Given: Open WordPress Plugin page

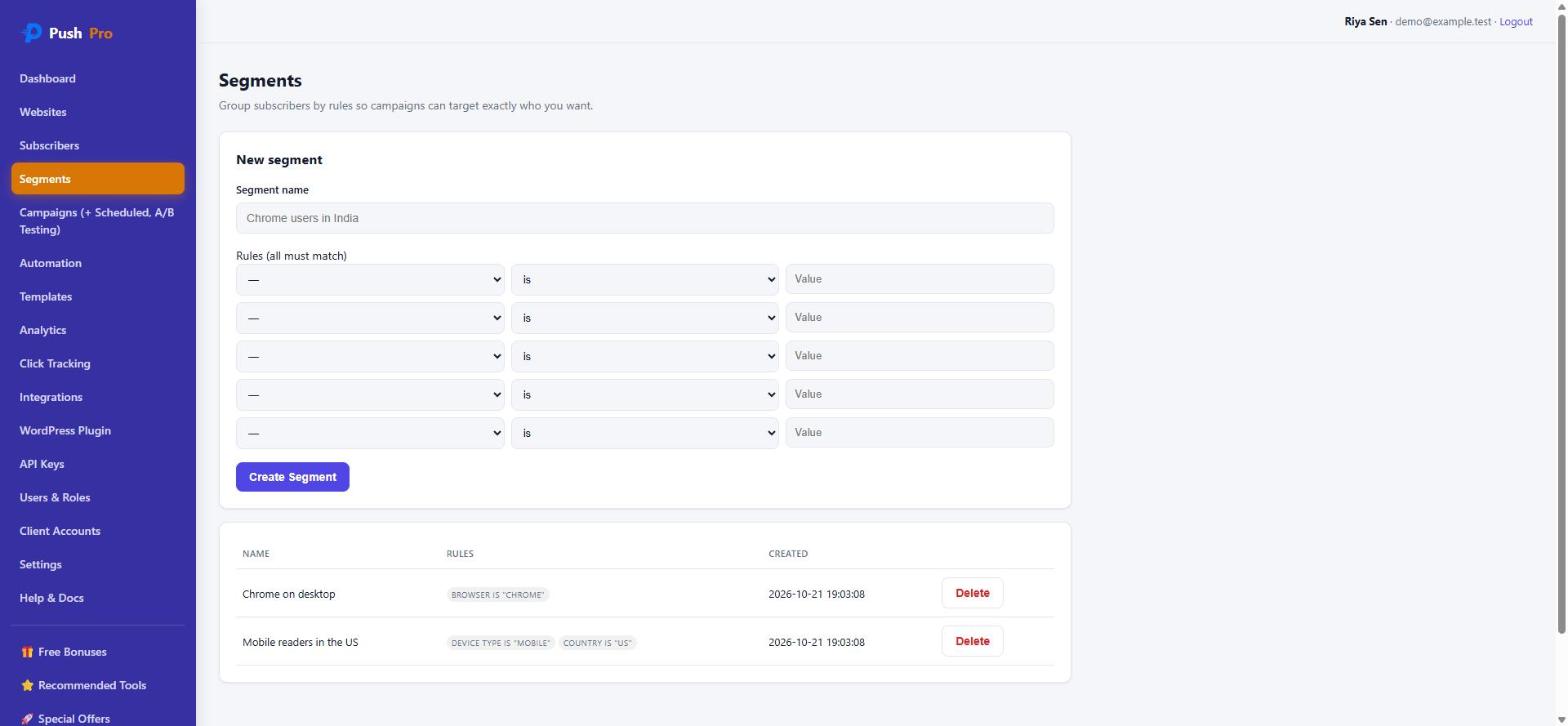Looking at the screenshot, I should pos(98,431).
